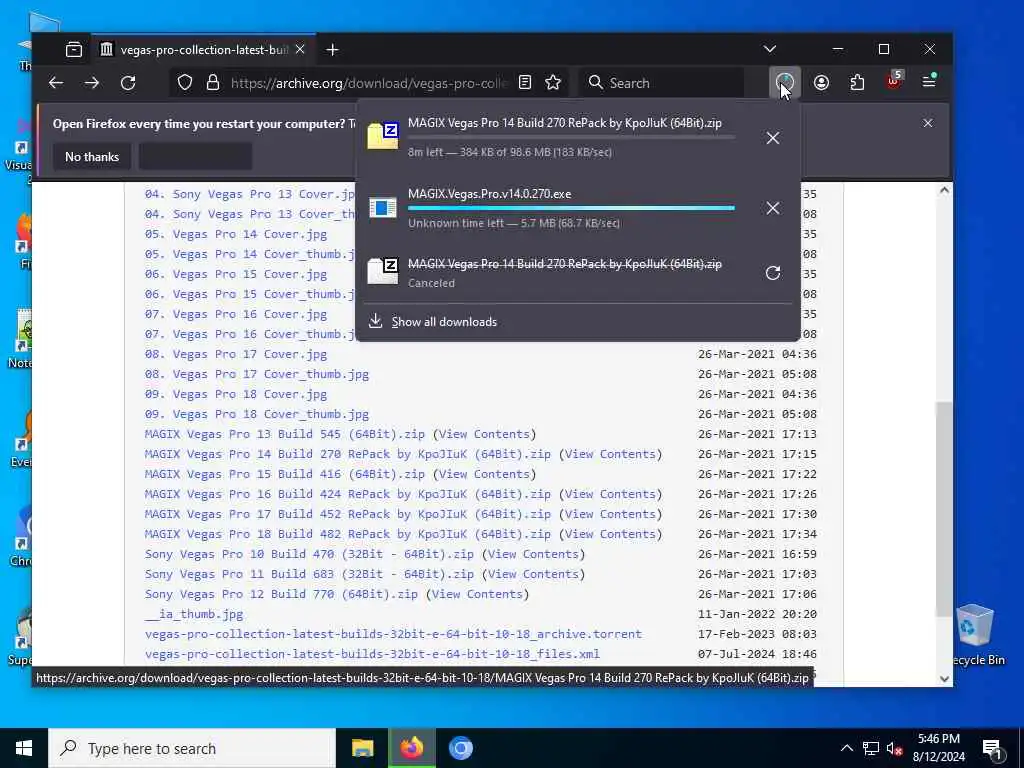Open the Firefox hamburger menu

(x=929, y=82)
